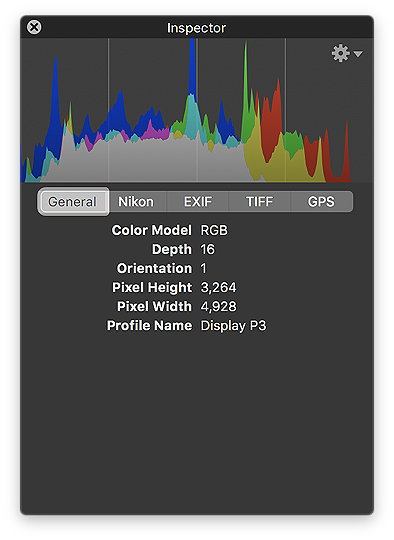Viewport: 394px width, 540px height.
Task: Click the Inspector window title
Action: tap(196, 28)
